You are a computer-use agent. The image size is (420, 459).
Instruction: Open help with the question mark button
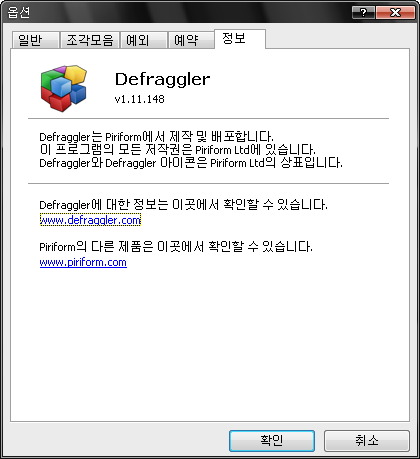click(x=363, y=13)
